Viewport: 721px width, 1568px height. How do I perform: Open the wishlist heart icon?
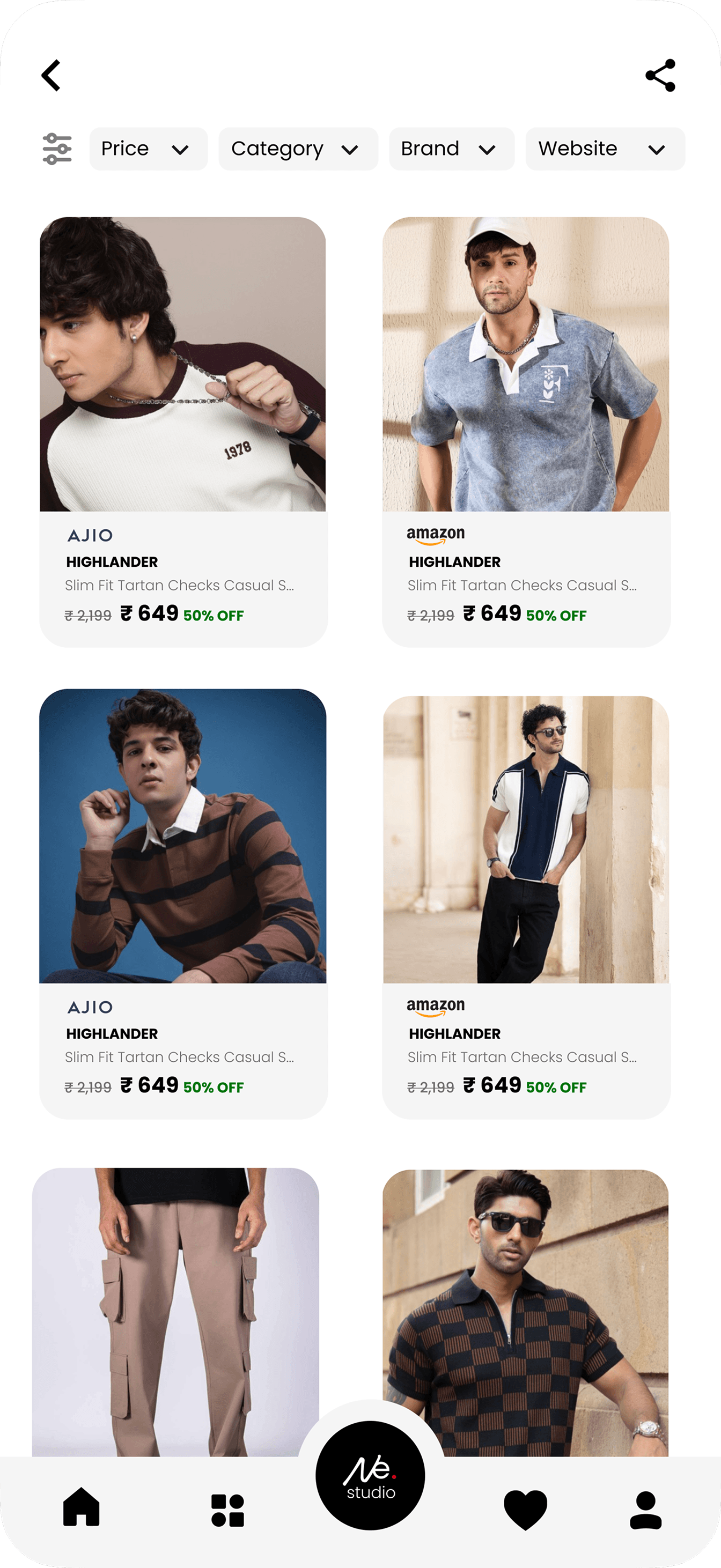point(526,1510)
